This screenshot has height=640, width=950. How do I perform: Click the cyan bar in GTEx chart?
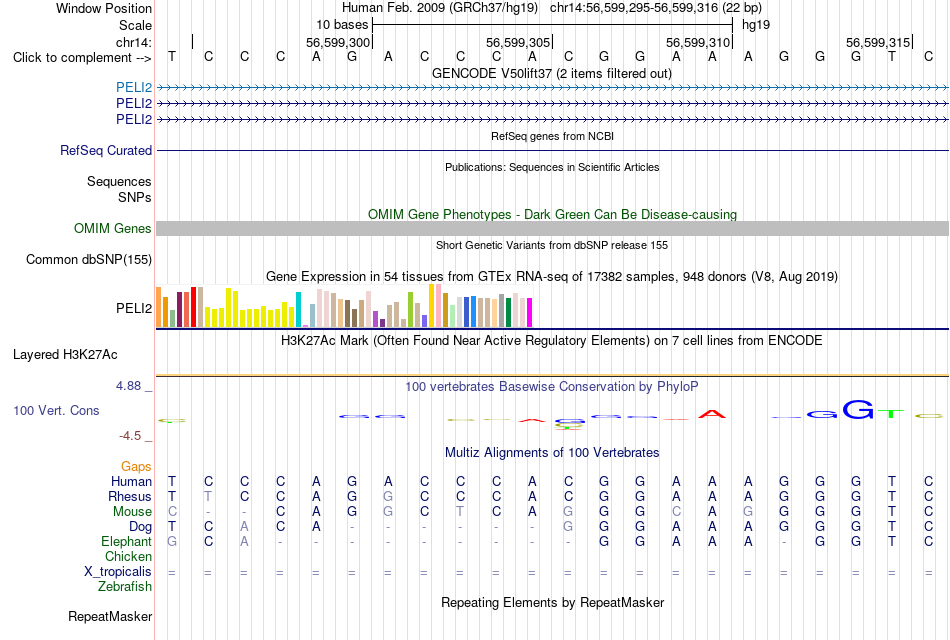(x=298, y=310)
